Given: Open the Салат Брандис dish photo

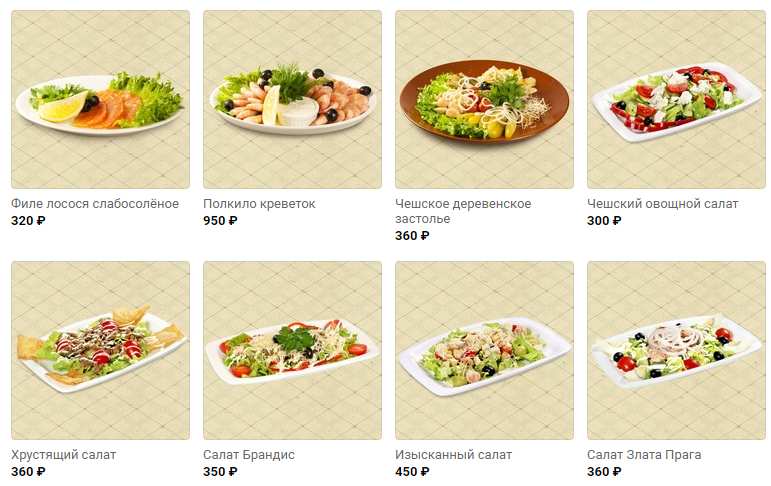Looking at the screenshot, I should pos(293,350).
